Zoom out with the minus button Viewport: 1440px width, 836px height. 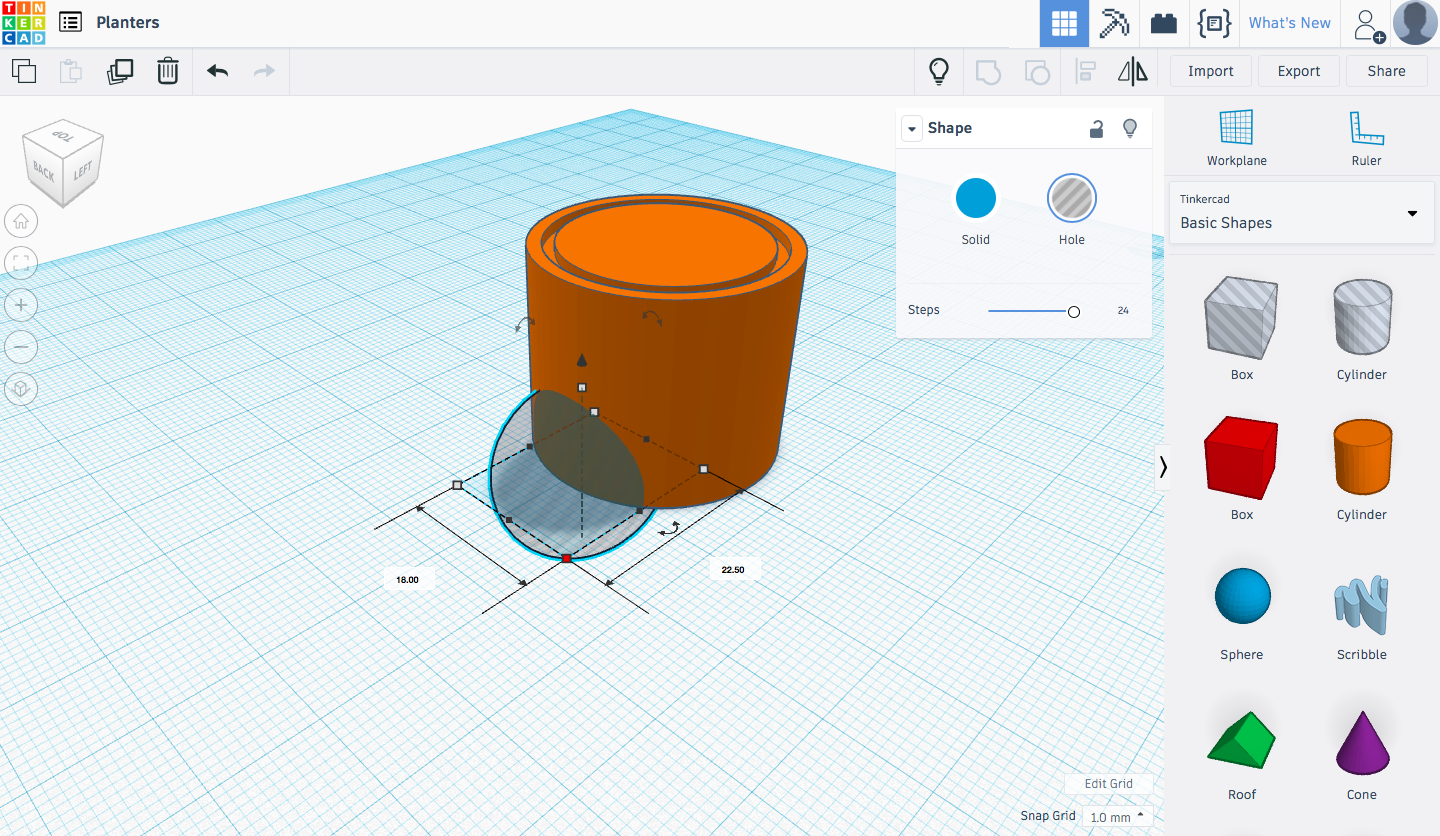(x=21, y=347)
